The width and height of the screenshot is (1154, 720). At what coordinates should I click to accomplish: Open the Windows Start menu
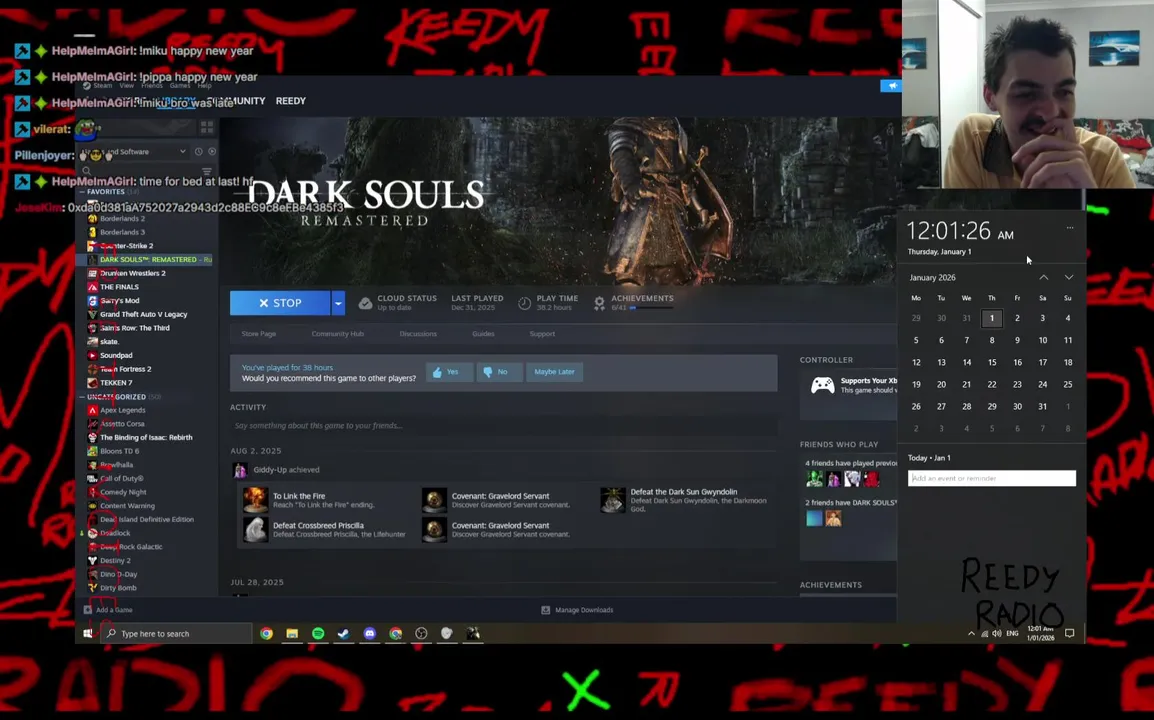pos(88,633)
